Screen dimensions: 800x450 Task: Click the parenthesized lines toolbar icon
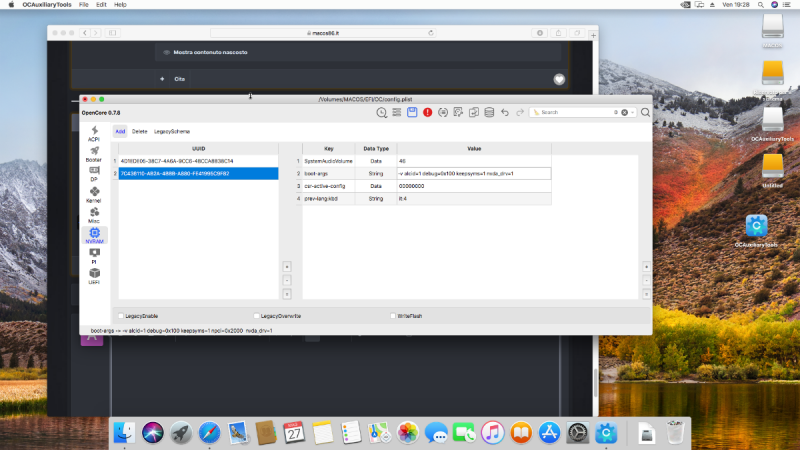443,112
